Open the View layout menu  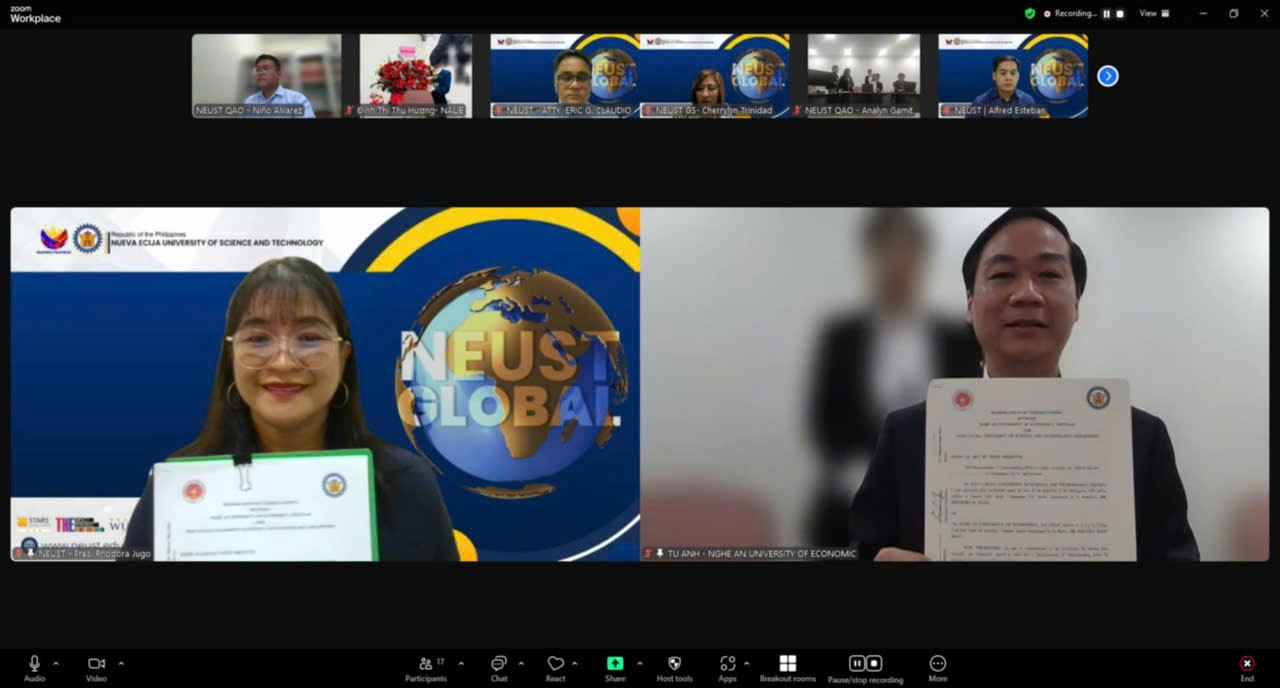1154,13
